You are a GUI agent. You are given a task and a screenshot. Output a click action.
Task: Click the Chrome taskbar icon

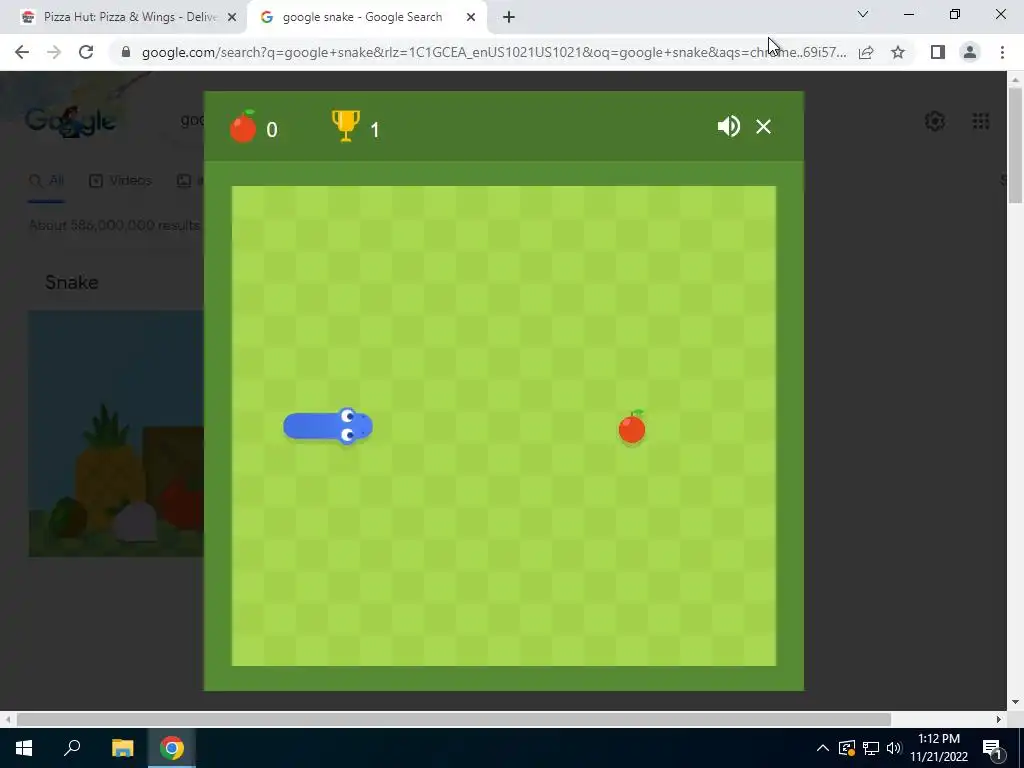coord(172,748)
